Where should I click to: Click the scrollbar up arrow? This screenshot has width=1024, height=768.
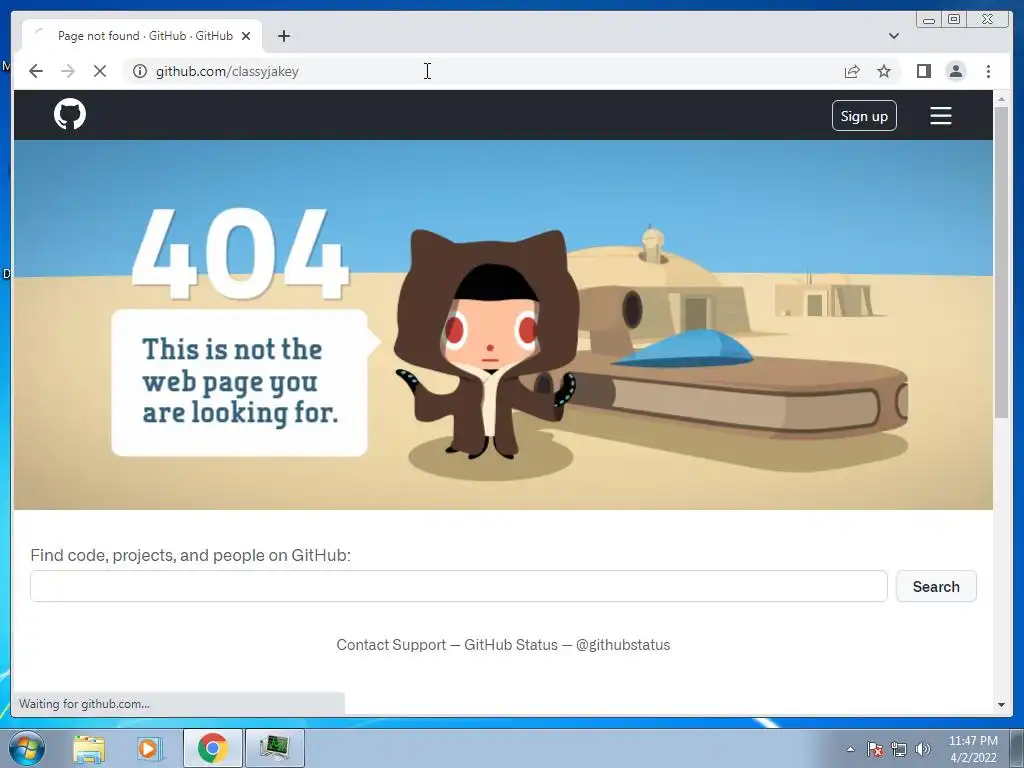click(1001, 99)
